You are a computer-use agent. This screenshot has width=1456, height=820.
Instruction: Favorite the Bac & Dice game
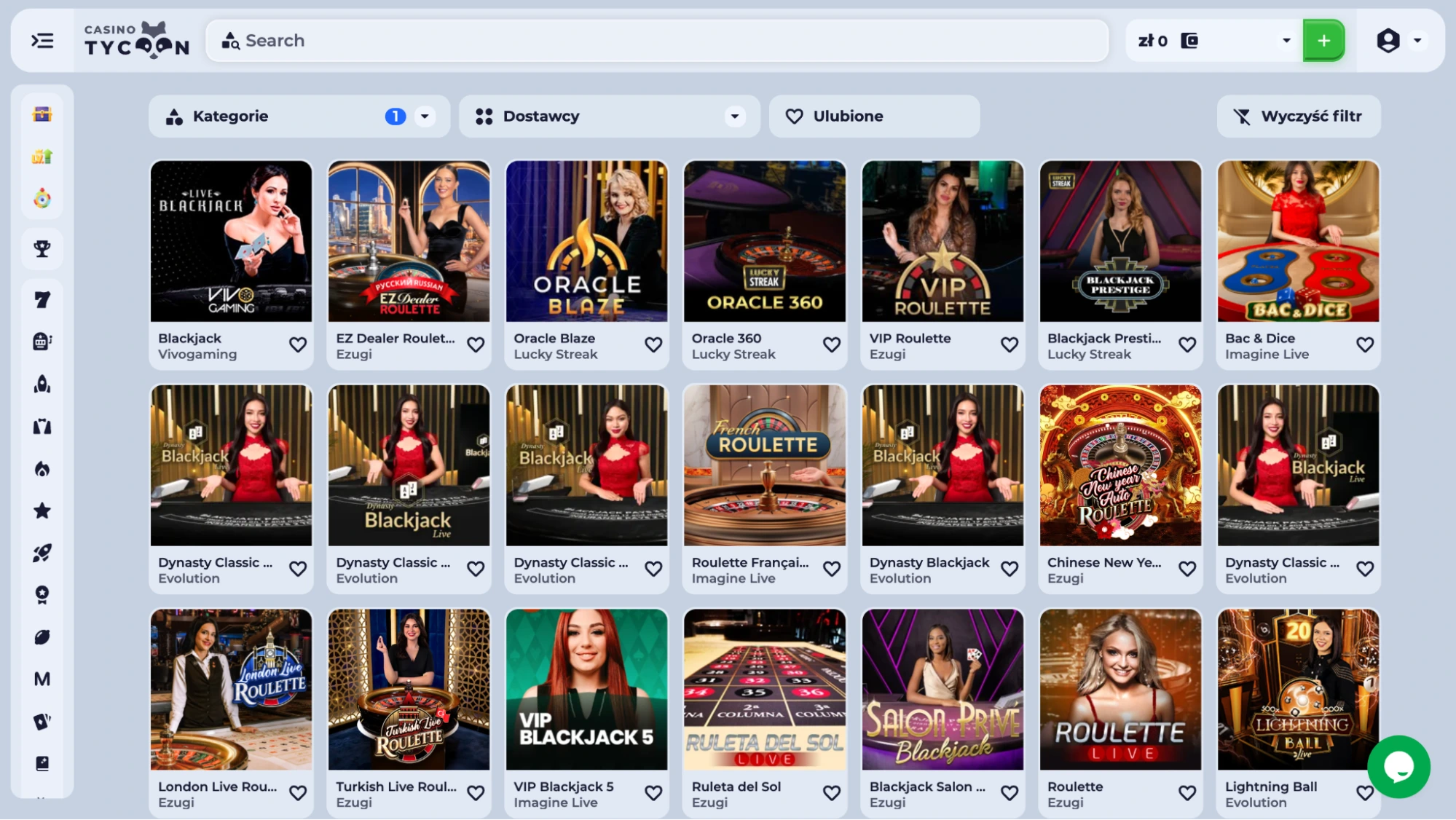tap(1365, 344)
